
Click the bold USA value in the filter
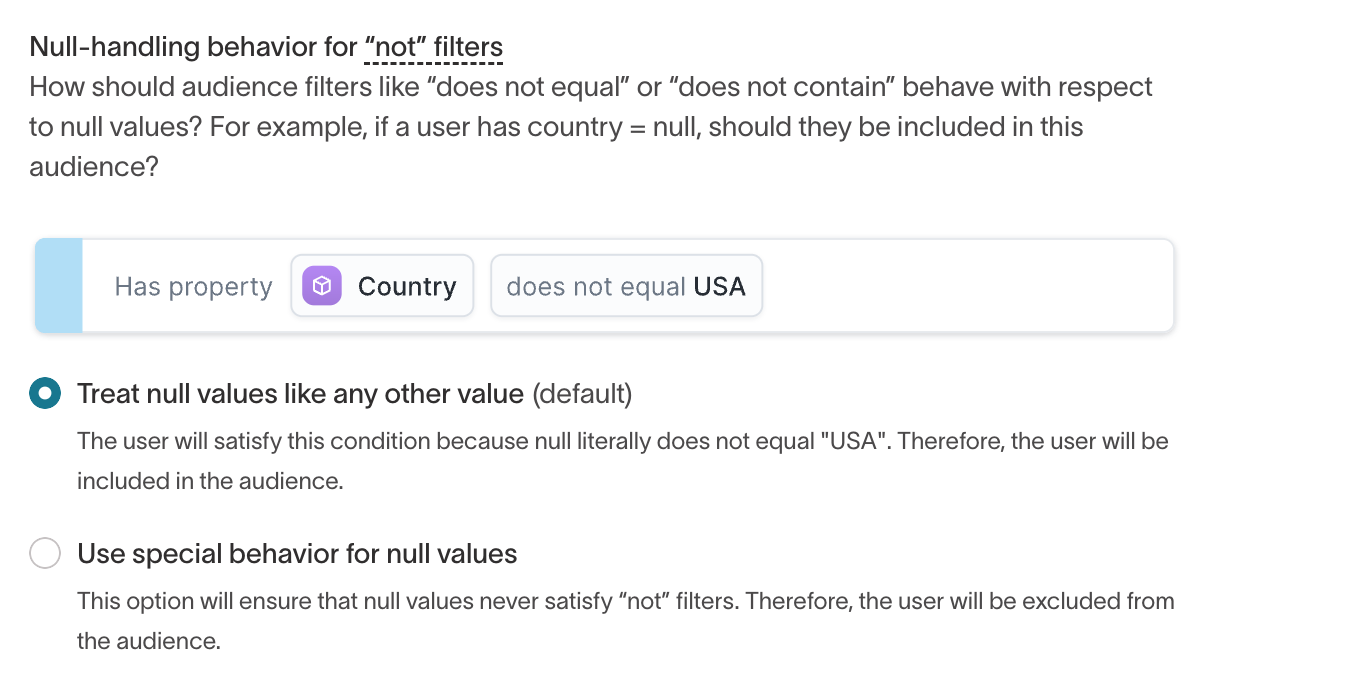click(720, 287)
